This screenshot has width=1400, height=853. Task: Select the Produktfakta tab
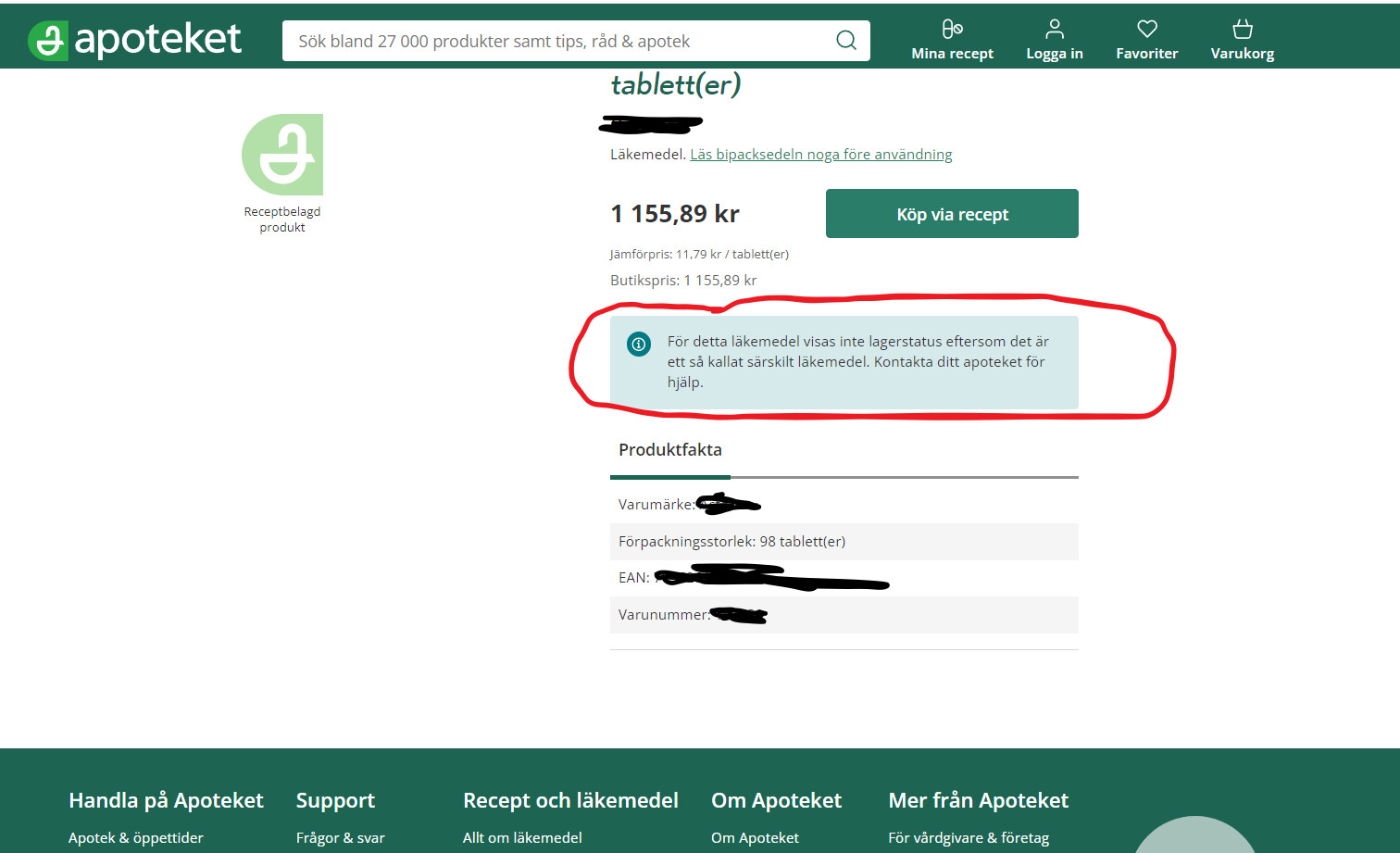670,450
